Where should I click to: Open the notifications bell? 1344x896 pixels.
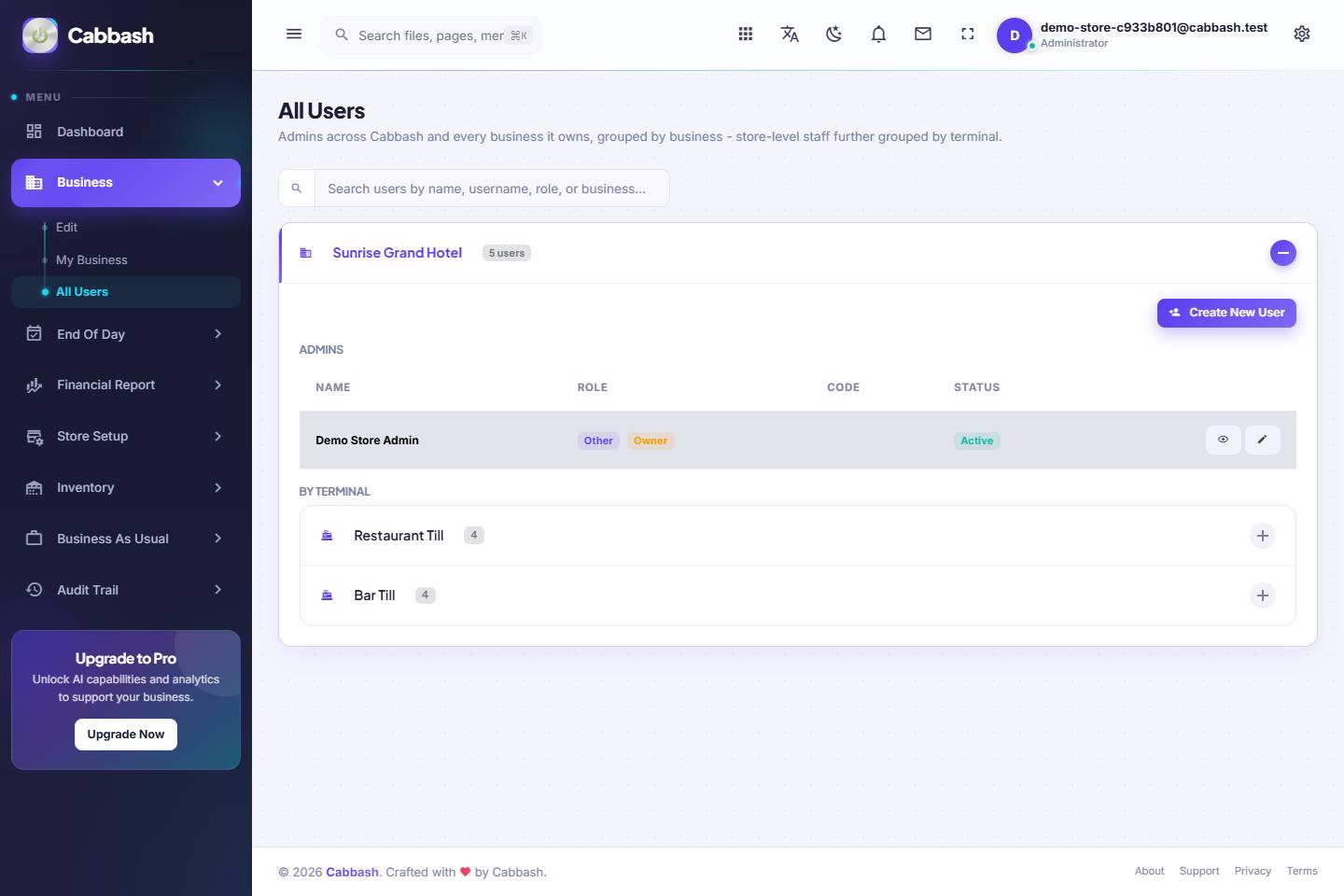(x=878, y=35)
